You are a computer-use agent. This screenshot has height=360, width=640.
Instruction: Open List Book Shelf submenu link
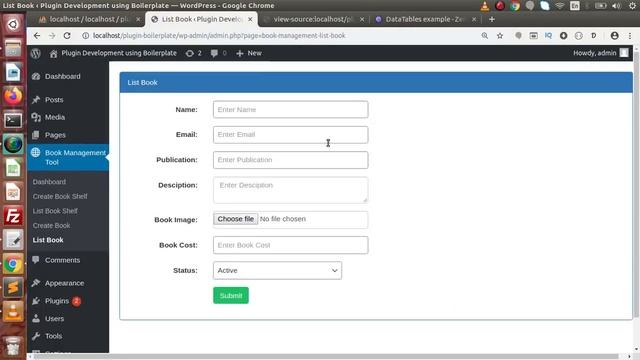pyautogui.click(x=55, y=211)
